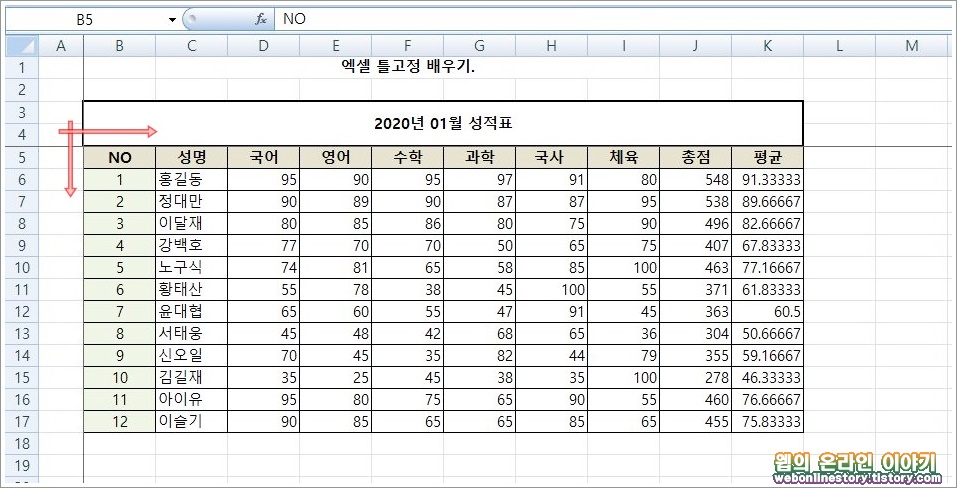Image resolution: width=957 pixels, height=488 pixels.
Task: Click the 'NO' header cell
Action: 120,158
